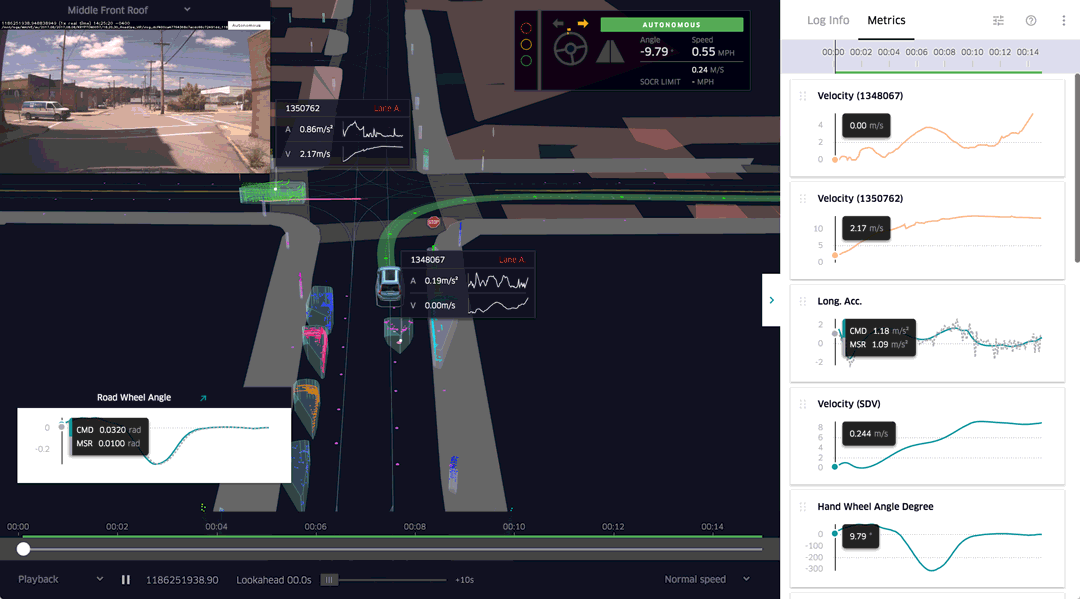The height and width of the screenshot is (599, 1080).
Task: Grab the drag handle beside Long. Acc. chart
Action: [802, 300]
